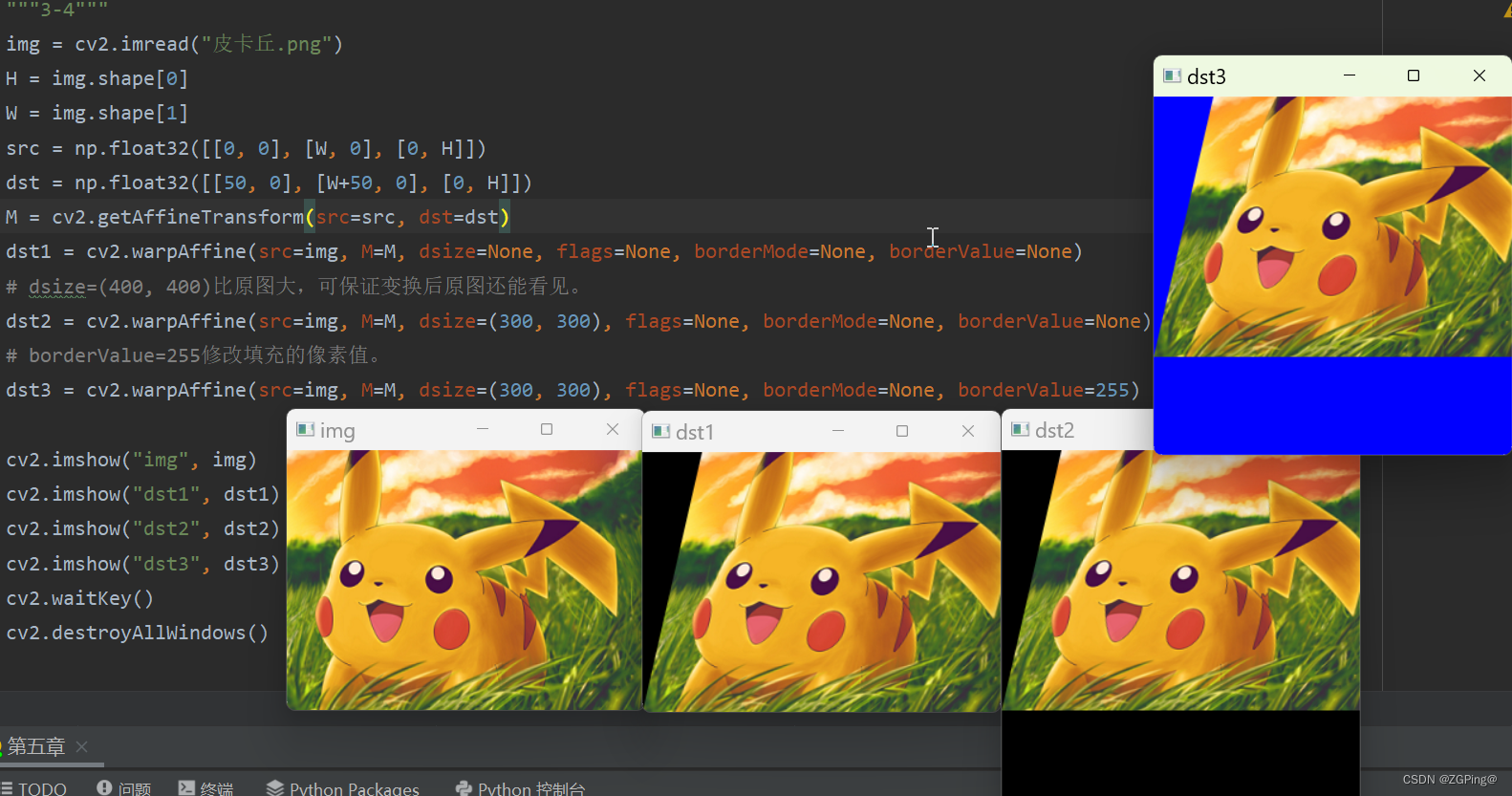Click borderValue=255 in the dst3 line
Screen dimensions: 1512x796
pos(1044,390)
